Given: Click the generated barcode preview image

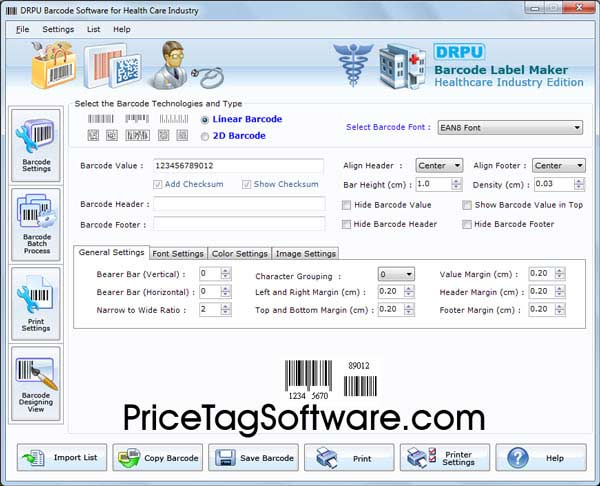Looking at the screenshot, I should [x=331, y=379].
